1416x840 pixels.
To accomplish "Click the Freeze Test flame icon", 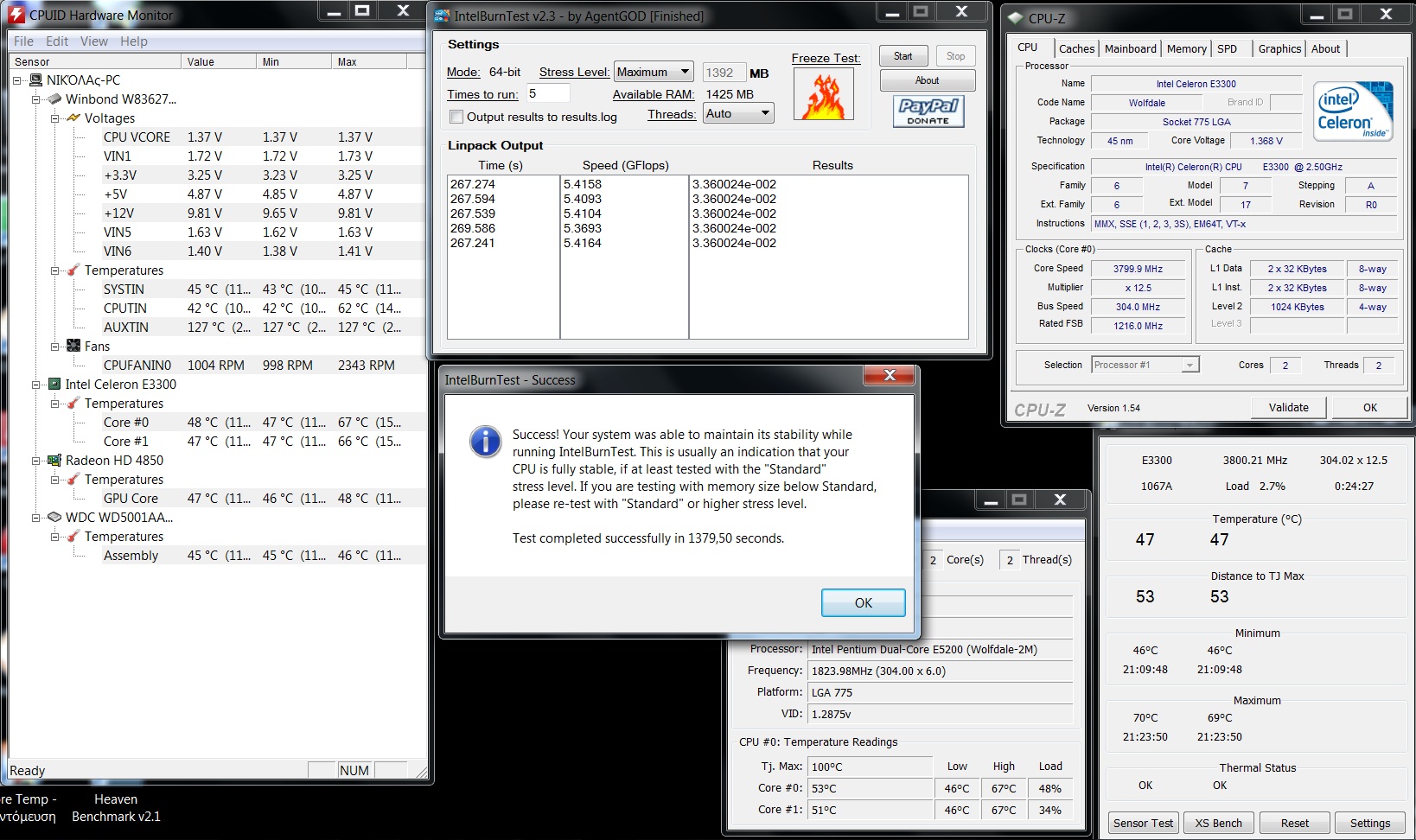I will click(x=823, y=94).
